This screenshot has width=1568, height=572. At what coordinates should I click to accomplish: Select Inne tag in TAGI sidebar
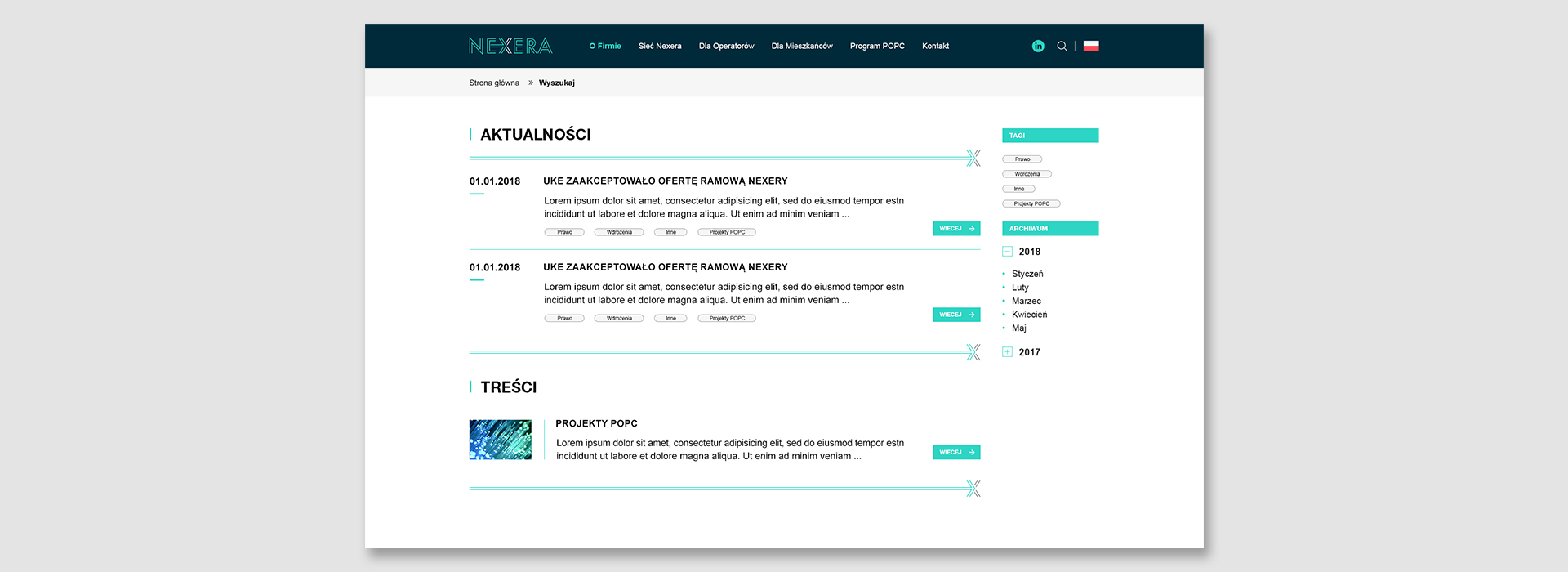click(x=1018, y=189)
